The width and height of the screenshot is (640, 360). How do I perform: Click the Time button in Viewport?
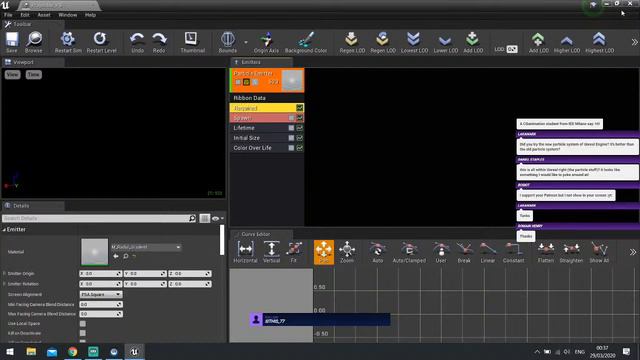tap(33, 75)
